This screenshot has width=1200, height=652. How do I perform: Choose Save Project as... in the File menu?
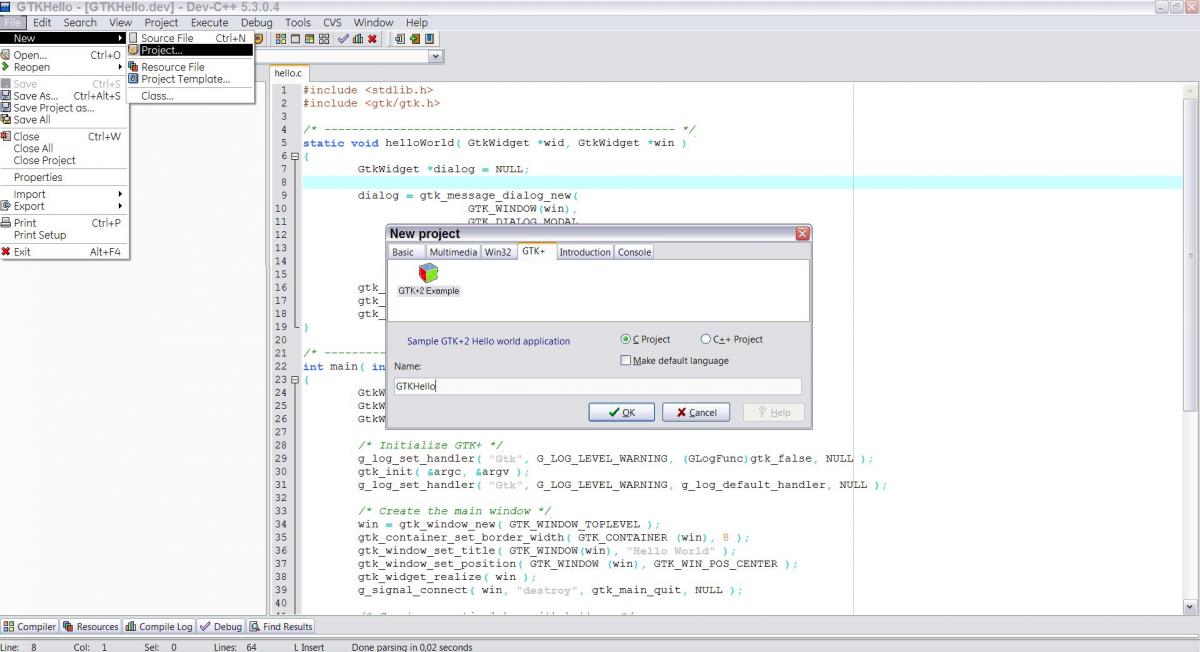coord(64,108)
